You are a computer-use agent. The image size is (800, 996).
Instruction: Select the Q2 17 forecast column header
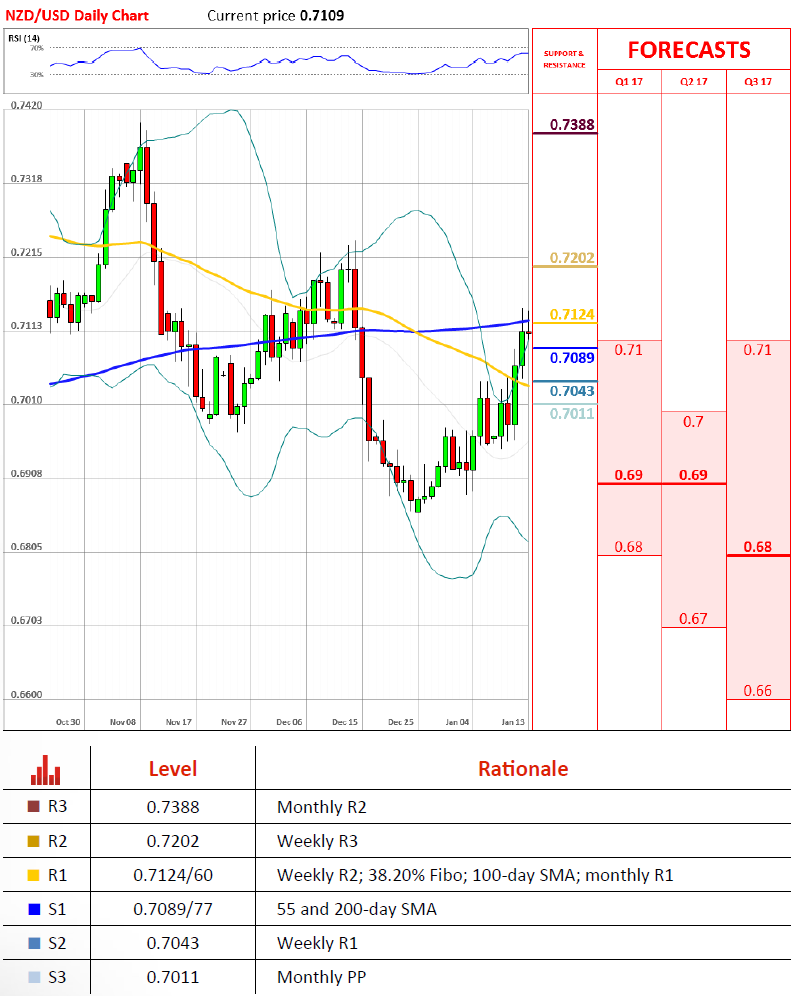pyautogui.click(x=694, y=82)
